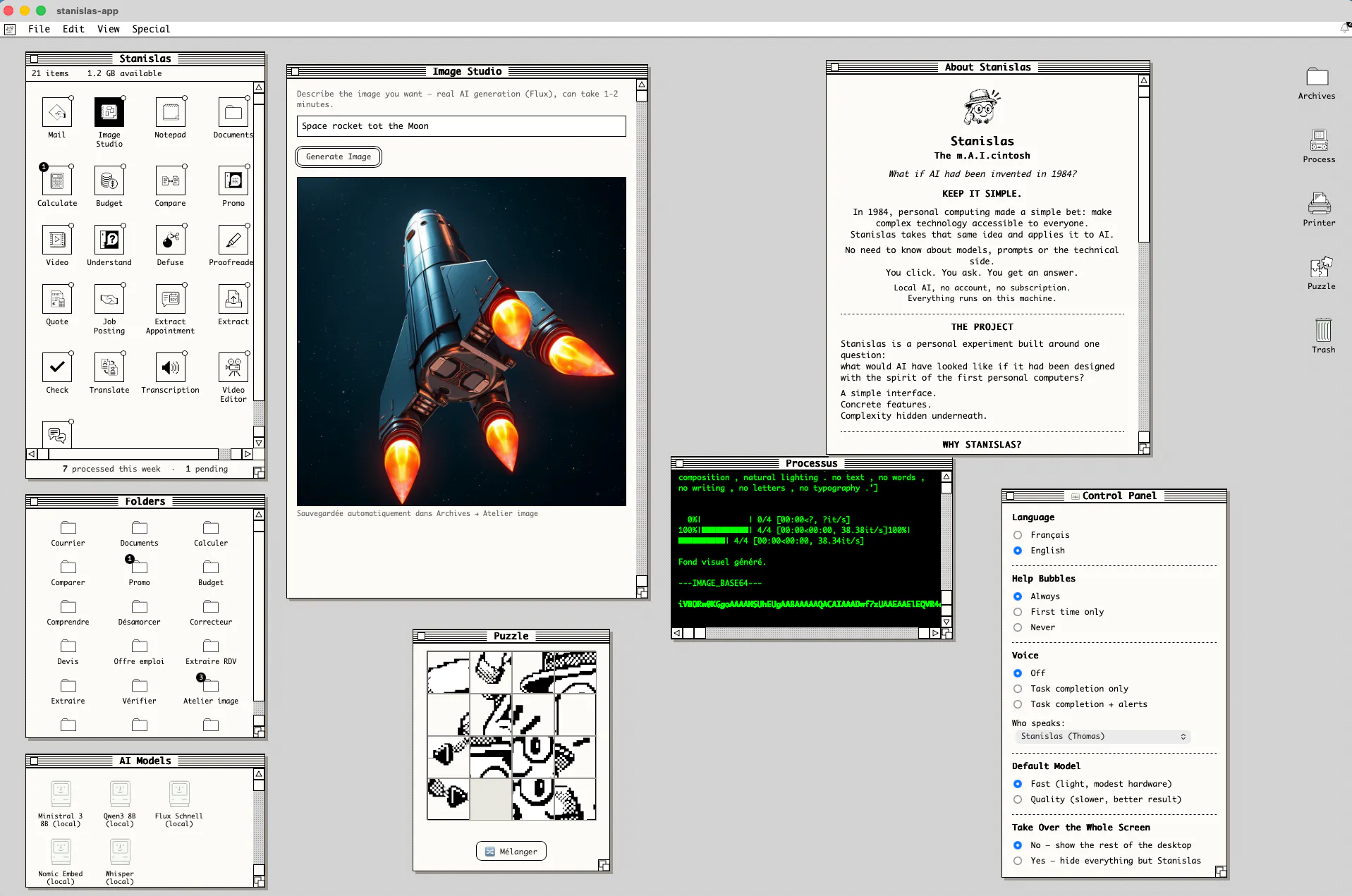Set Help Bubbles to Never
The width and height of the screenshot is (1352, 896).
pos(1018,627)
